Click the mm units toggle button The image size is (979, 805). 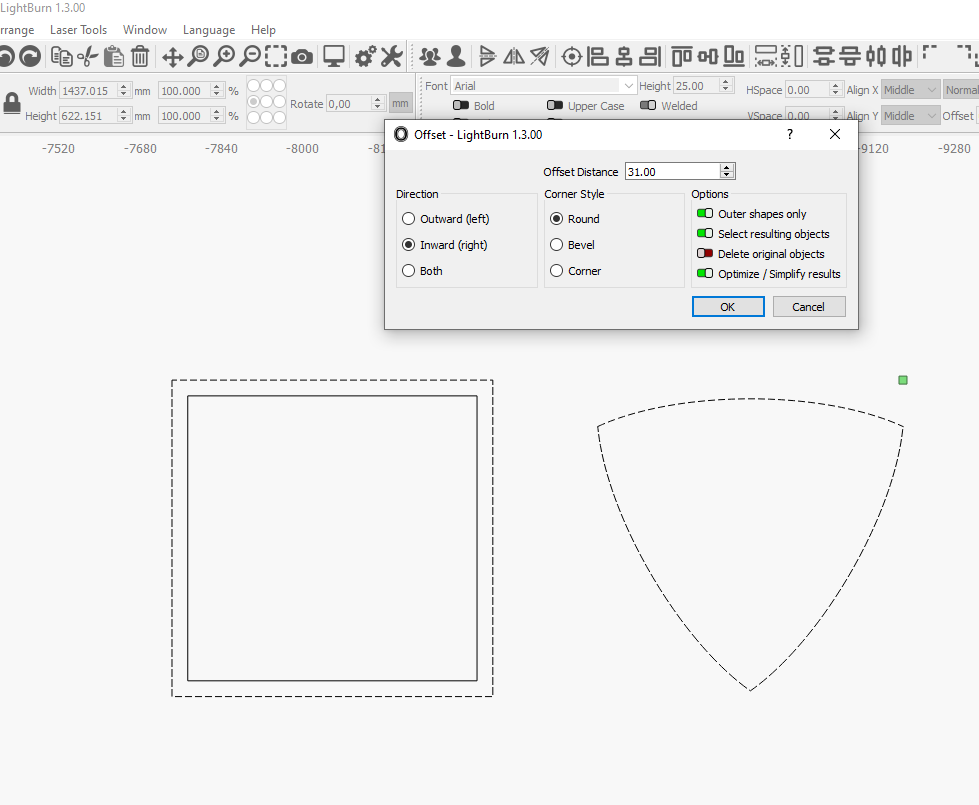[x=400, y=104]
